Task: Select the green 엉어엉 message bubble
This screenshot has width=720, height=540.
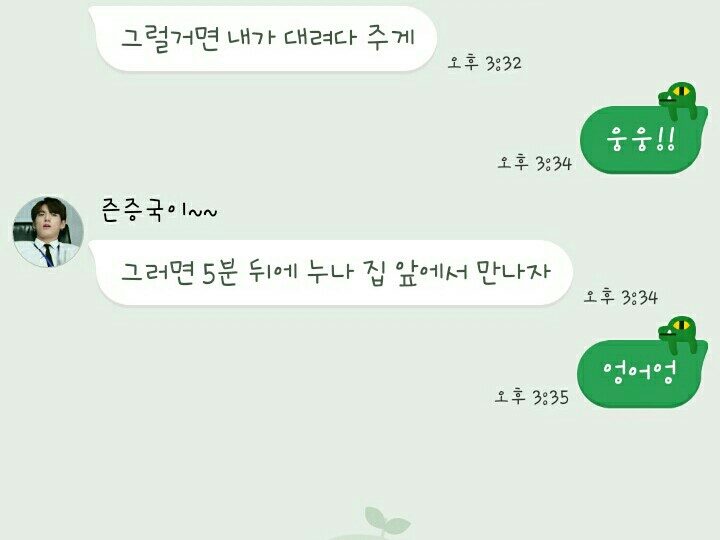Action: point(640,373)
